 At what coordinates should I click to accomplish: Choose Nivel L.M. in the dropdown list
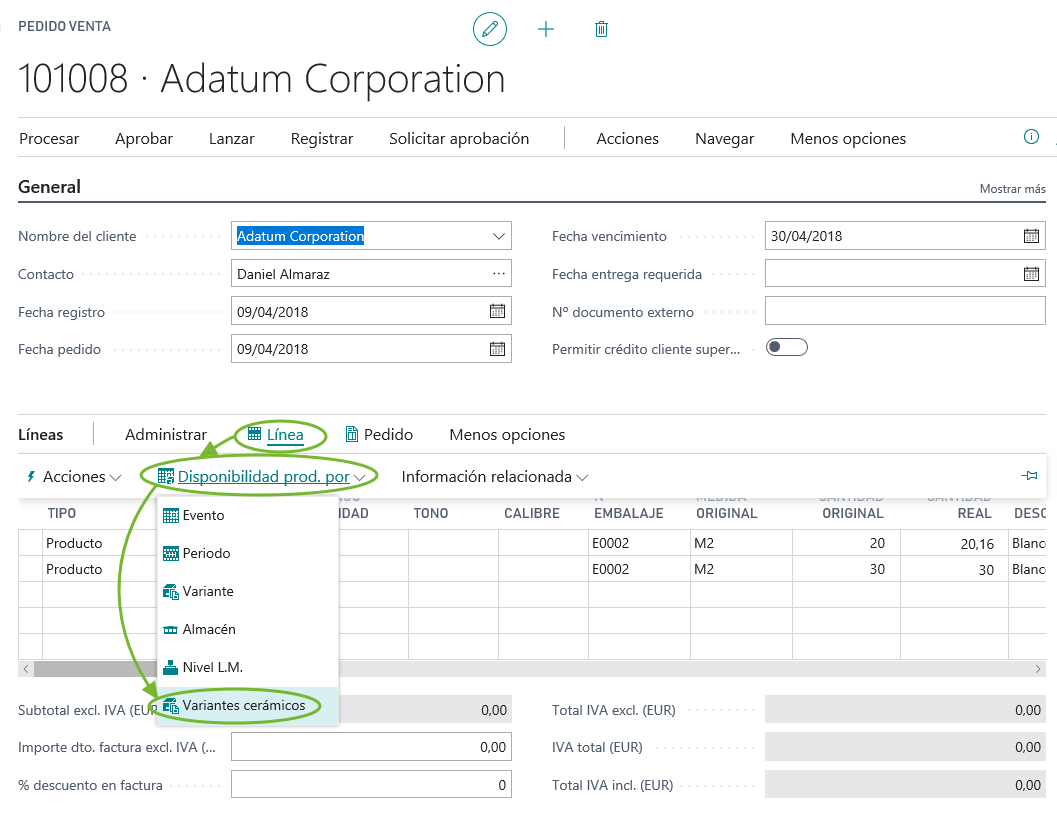[247, 668]
